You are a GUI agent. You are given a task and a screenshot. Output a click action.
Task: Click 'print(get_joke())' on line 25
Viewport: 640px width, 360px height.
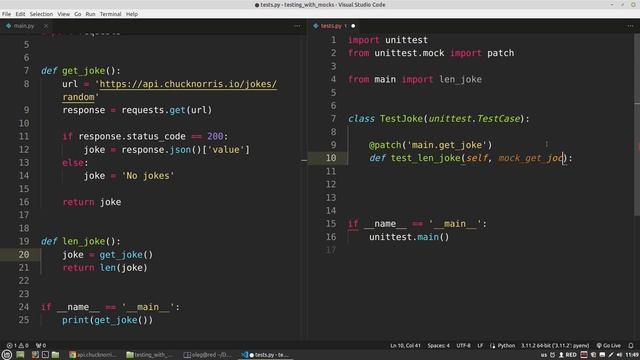click(x=108, y=320)
